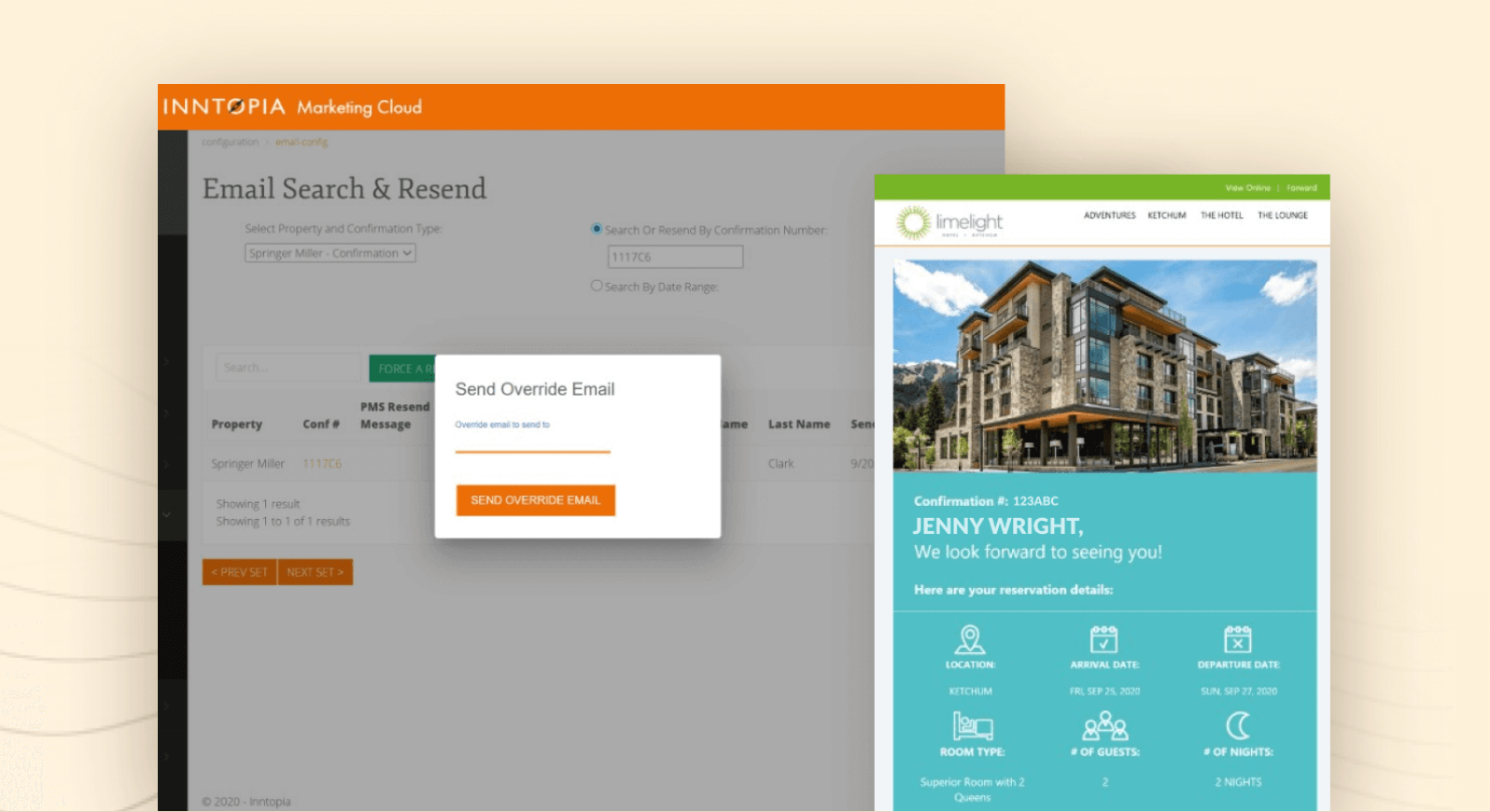This screenshot has height=812, width=1490.
Task: Click the Override email to send to field
Action: (532, 441)
